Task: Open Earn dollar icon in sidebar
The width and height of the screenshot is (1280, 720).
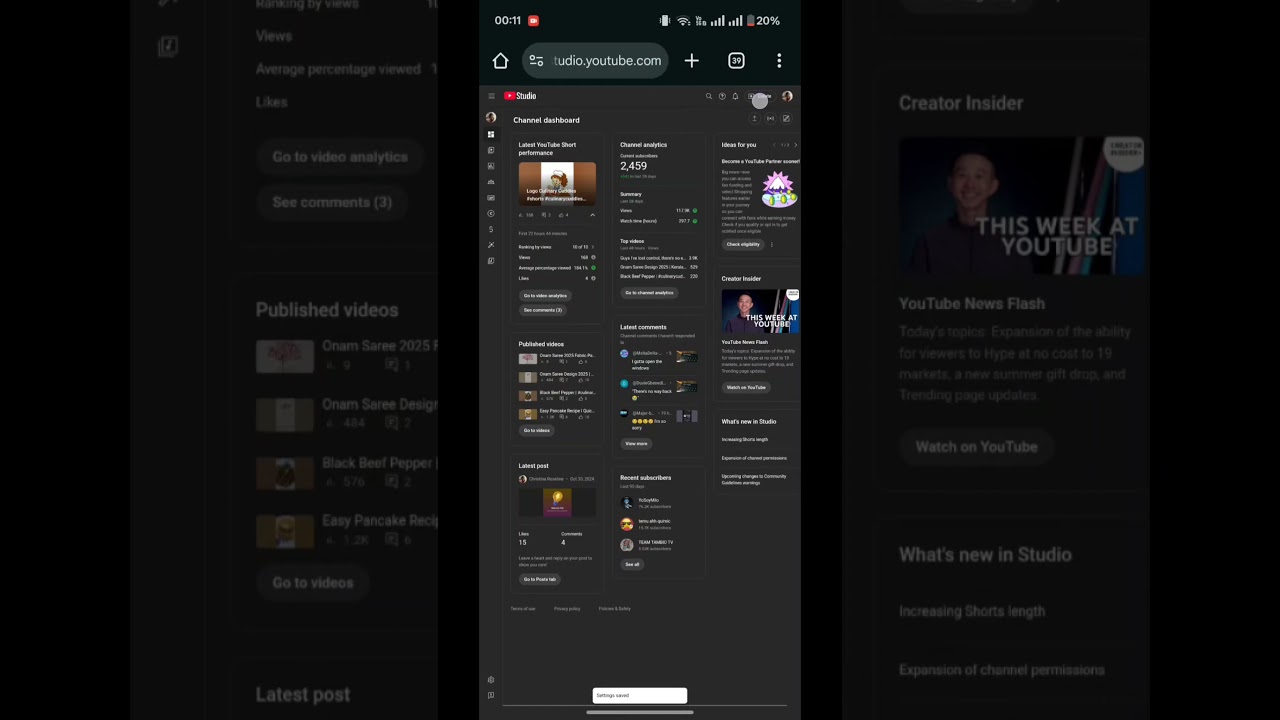Action: (491, 229)
